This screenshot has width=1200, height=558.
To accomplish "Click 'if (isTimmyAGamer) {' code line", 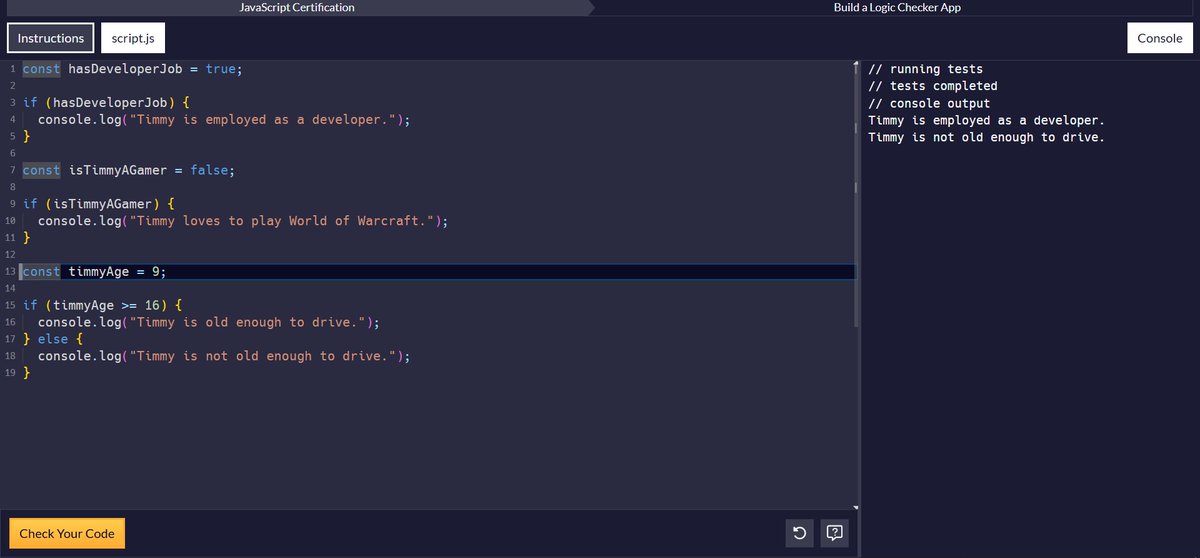I will point(99,204).
